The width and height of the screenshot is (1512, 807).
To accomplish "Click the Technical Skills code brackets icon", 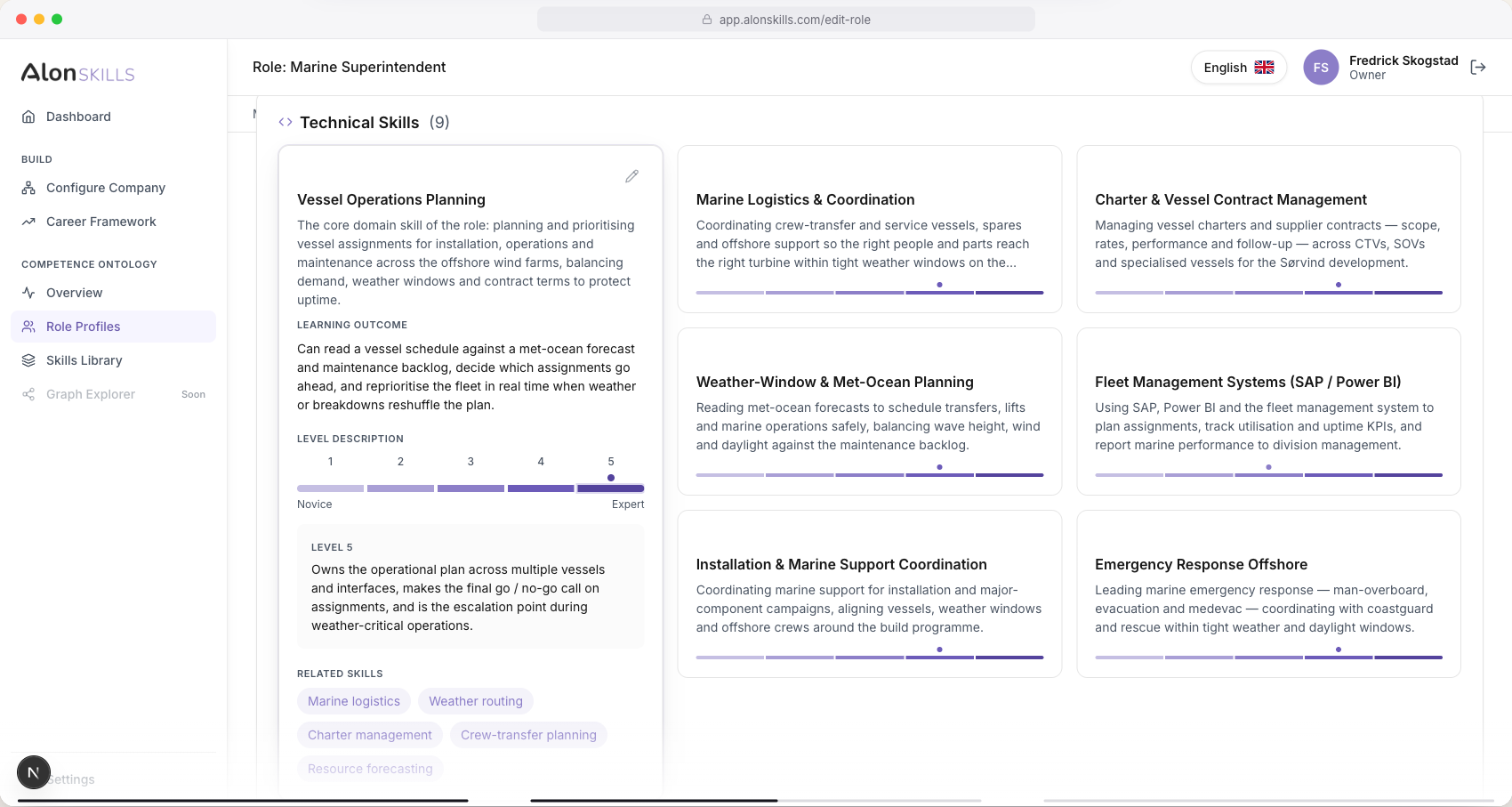I will coord(286,122).
